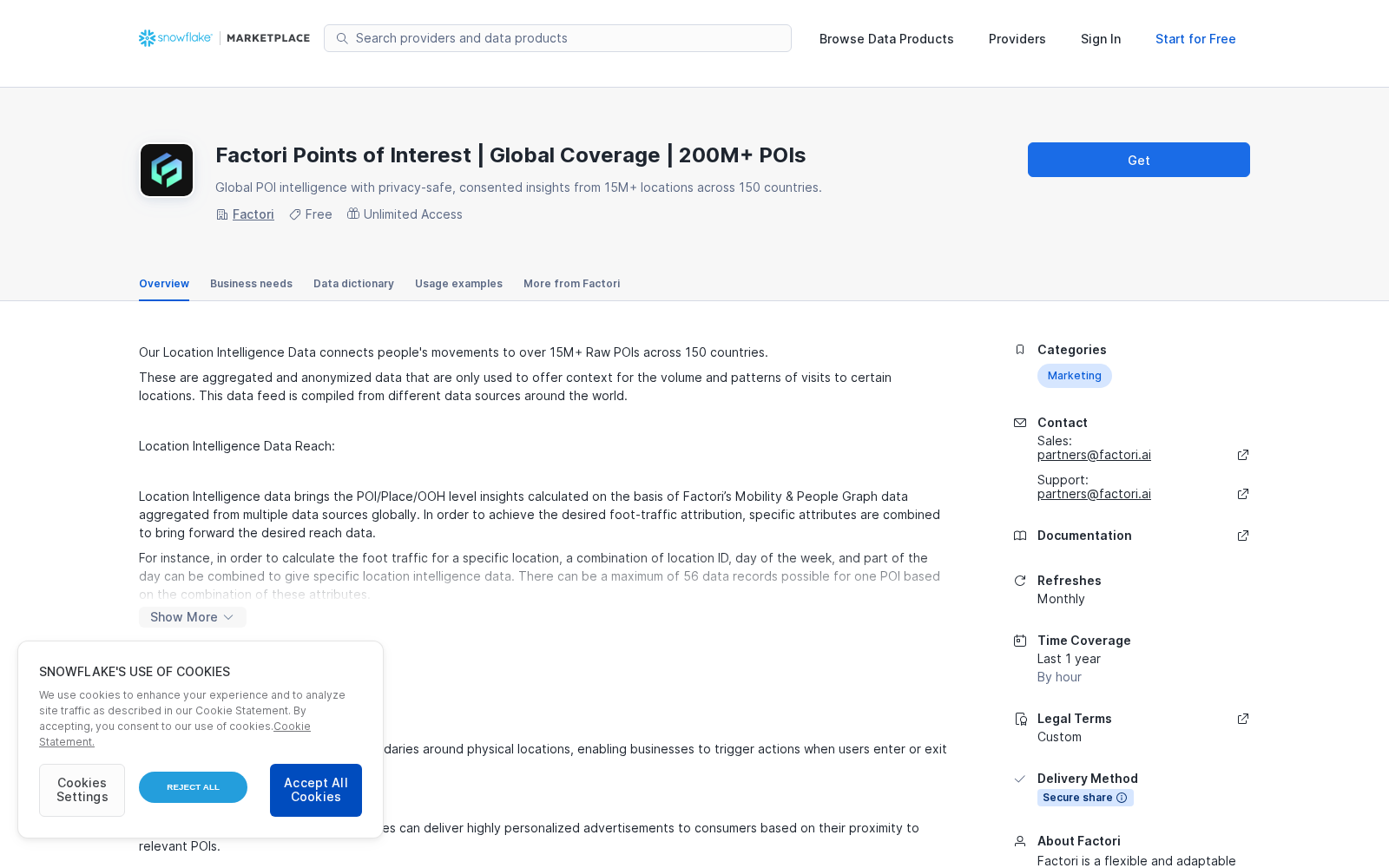Screen dimensions: 1389x868
Task: Click the Sign In link
Action: click(x=1101, y=39)
